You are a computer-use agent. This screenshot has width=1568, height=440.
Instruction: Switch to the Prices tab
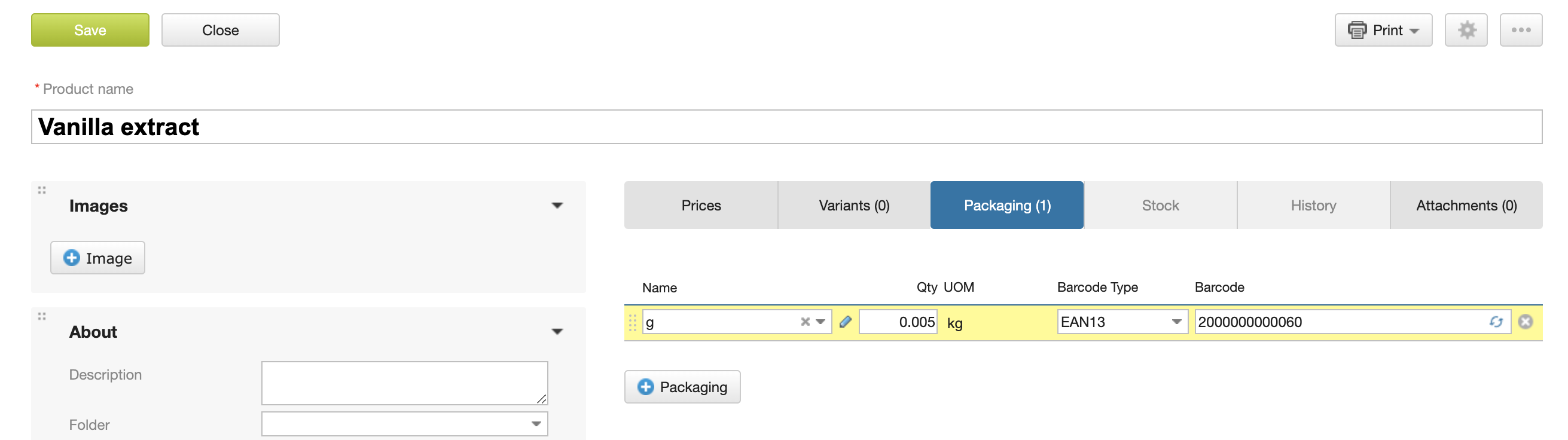point(701,205)
